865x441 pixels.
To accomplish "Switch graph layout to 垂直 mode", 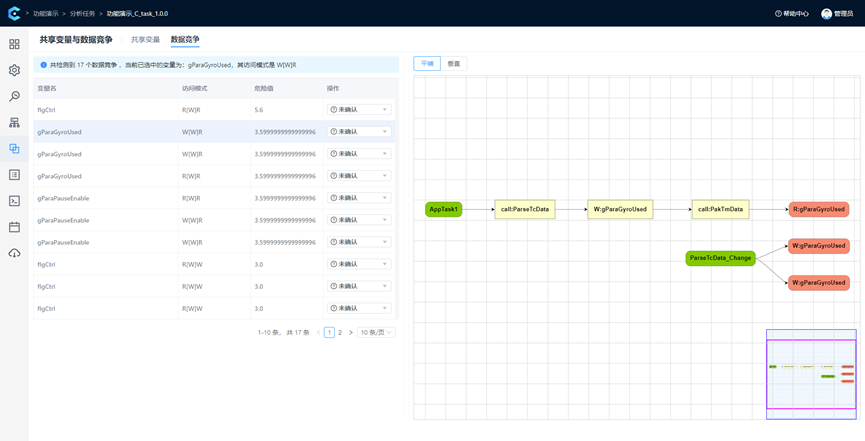I will coord(454,63).
